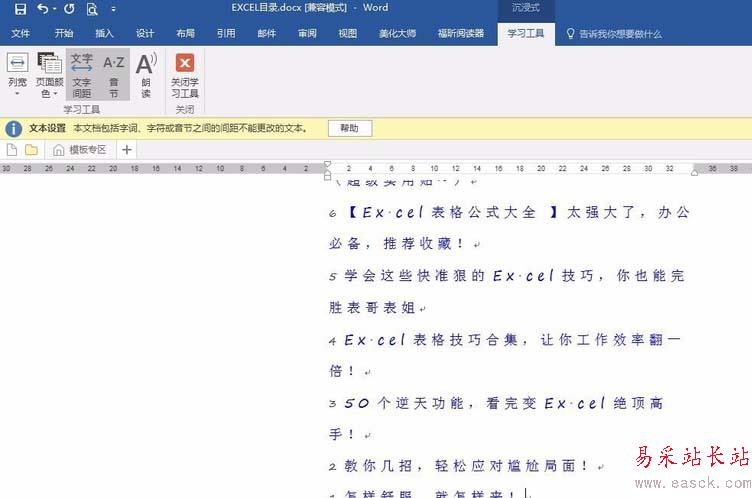Toggle 音节 syllables display

point(114,74)
